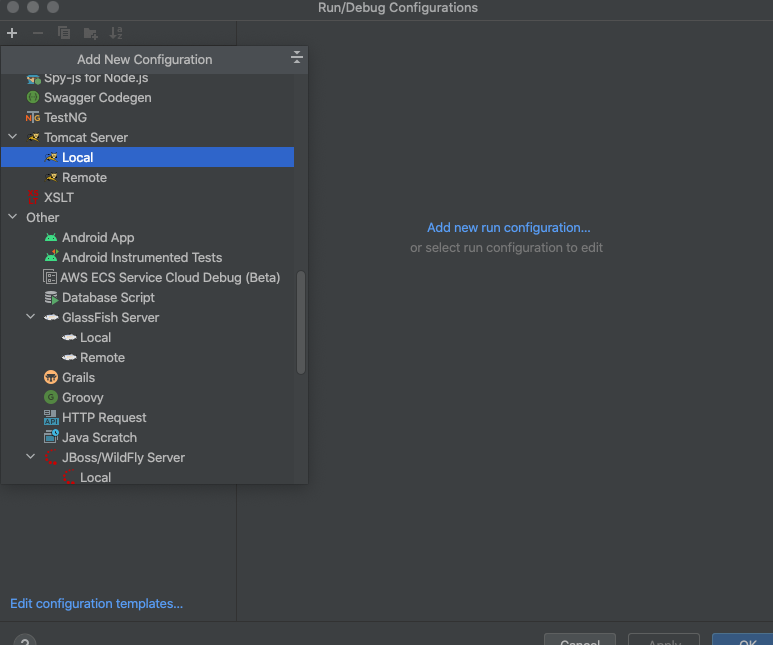
Task: Select Remote under GlassFish Server
Action: coord(147,358)
